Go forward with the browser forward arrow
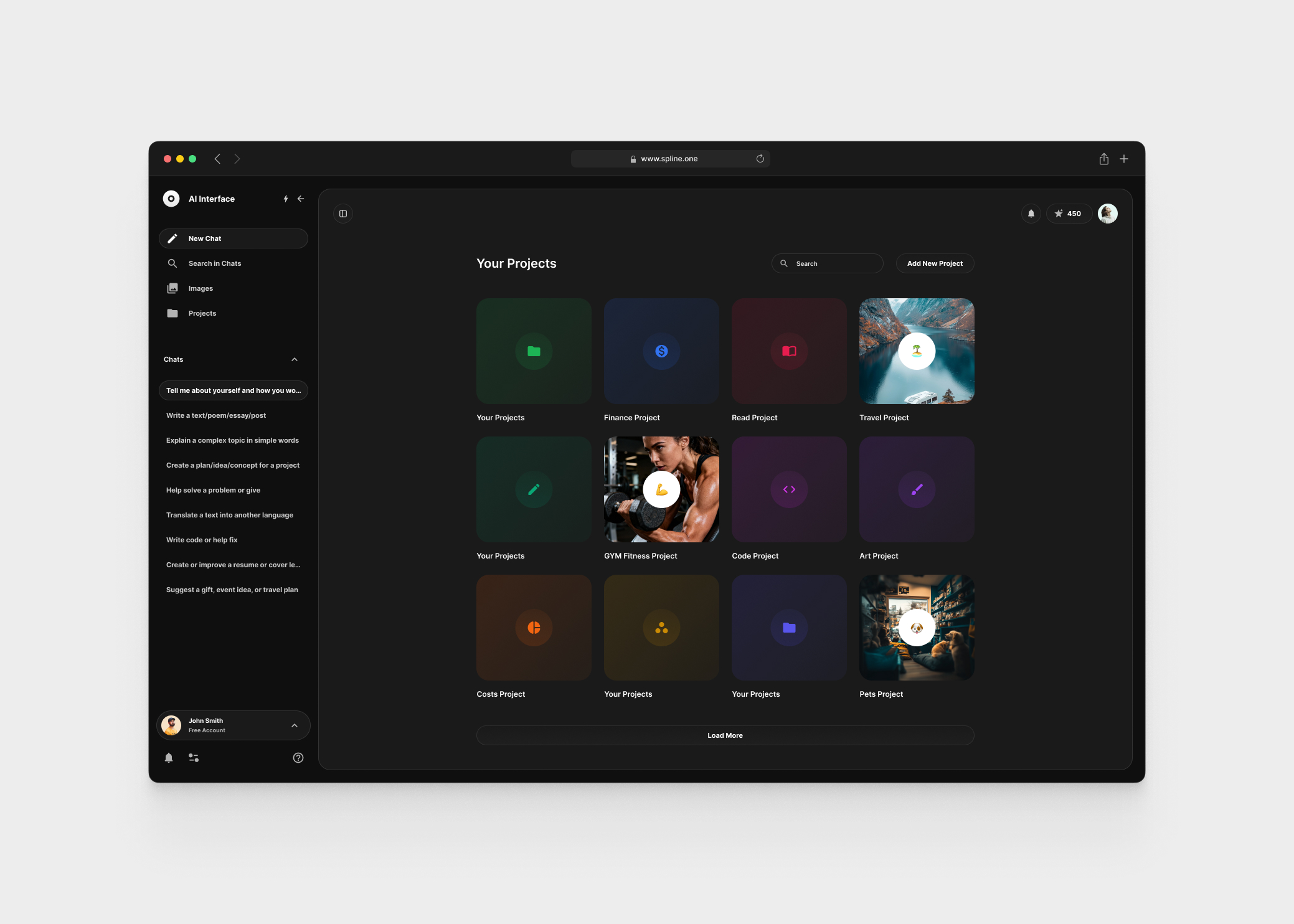This screenshot has height=924, width=1294. pos(237,159)
